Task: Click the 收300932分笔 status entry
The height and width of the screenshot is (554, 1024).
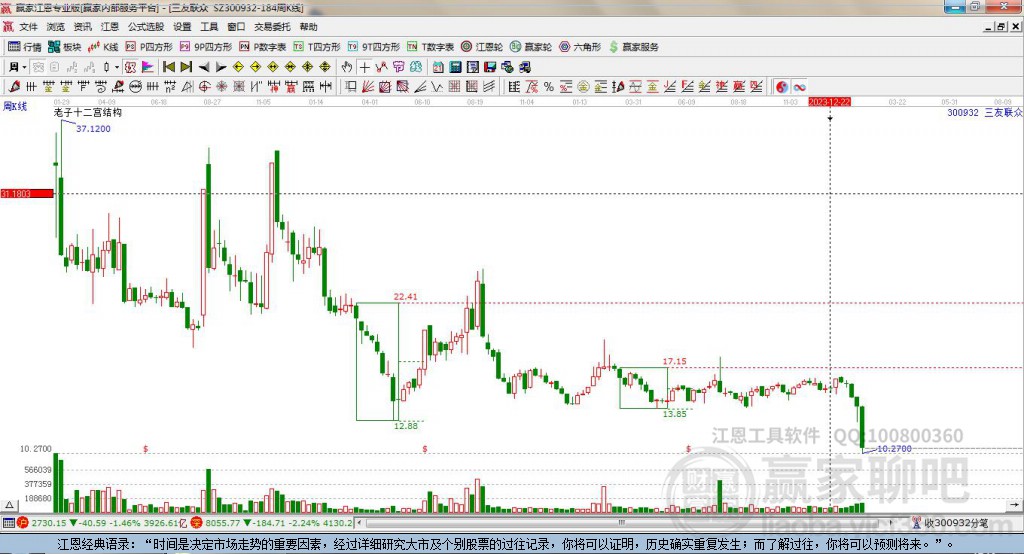Action: [x=950, y=523]
